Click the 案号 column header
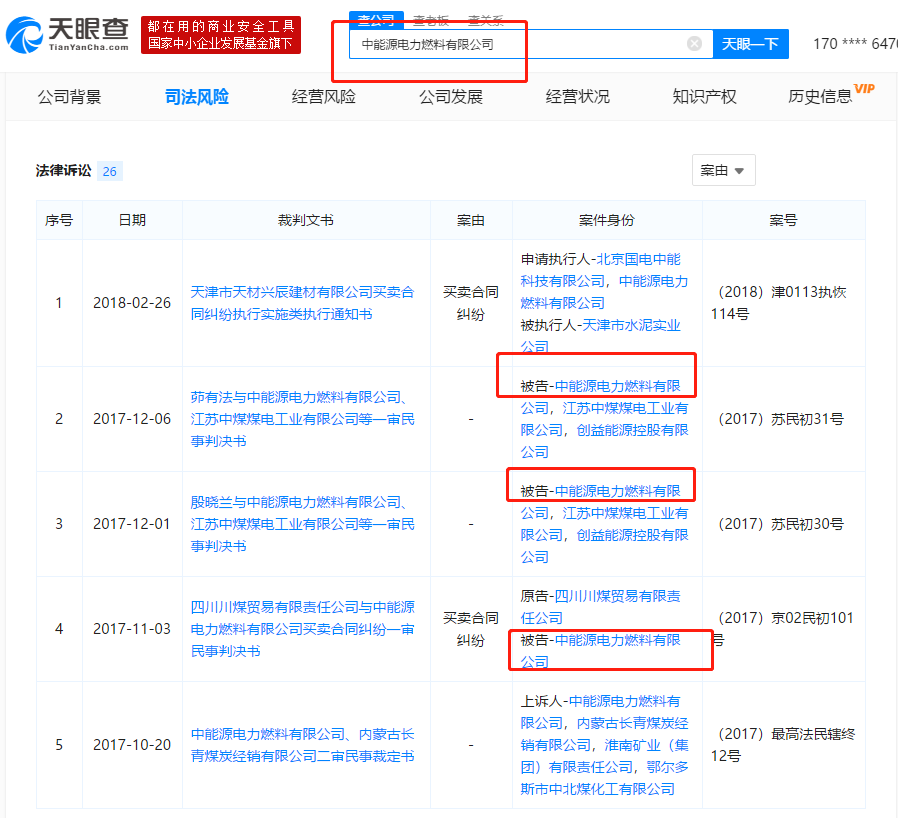 pyautogui.click(x=783, y=221)
